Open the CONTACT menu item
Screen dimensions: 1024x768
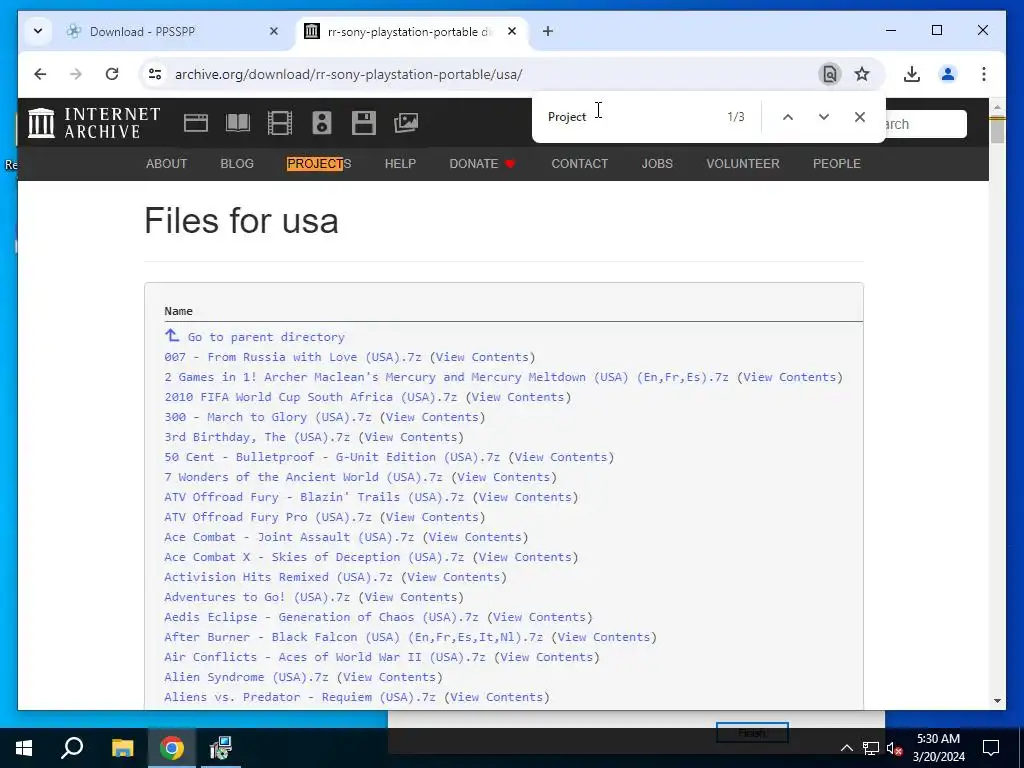(579, 164)
